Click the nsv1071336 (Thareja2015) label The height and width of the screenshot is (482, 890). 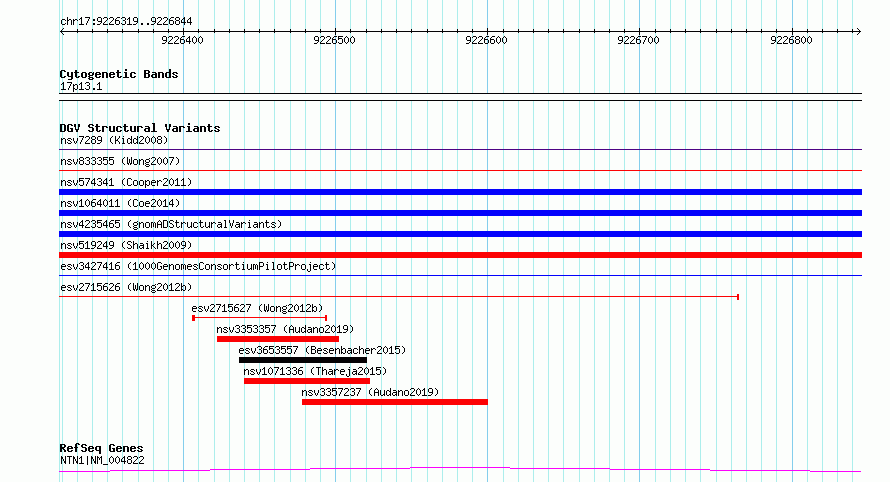[x=315, y=371]
